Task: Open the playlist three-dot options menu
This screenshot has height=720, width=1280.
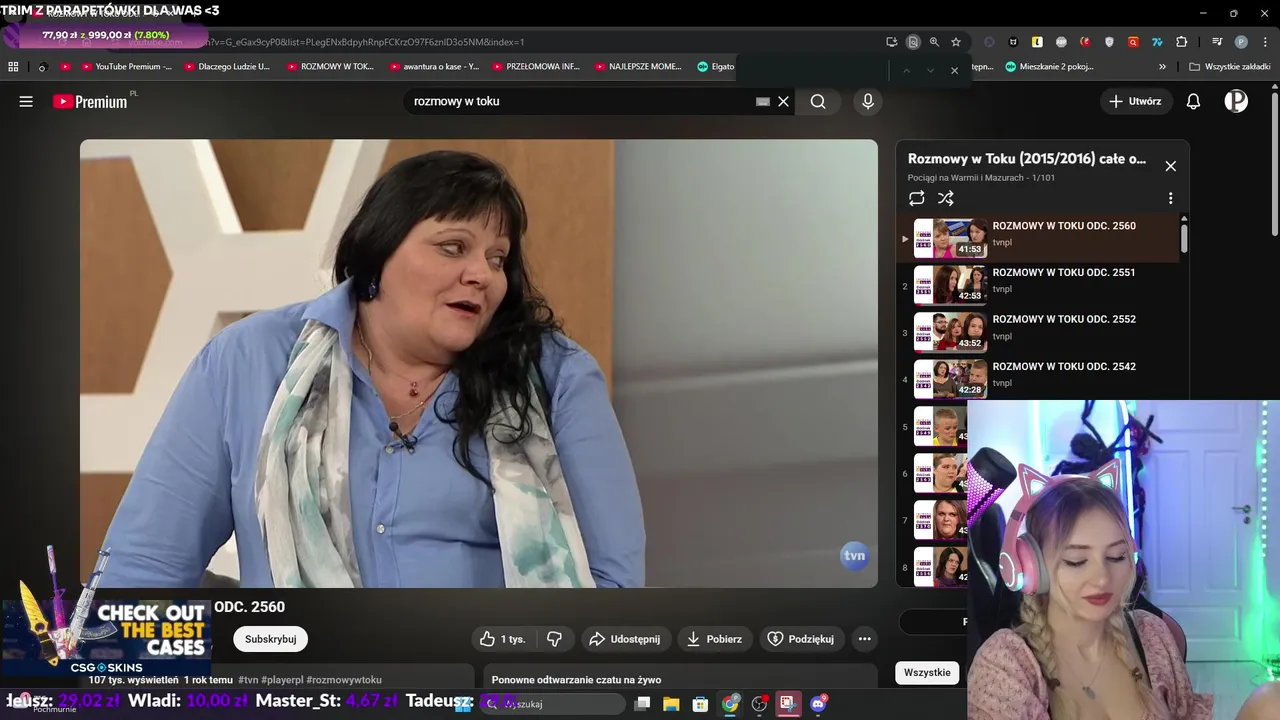Action: point(1170,198)
